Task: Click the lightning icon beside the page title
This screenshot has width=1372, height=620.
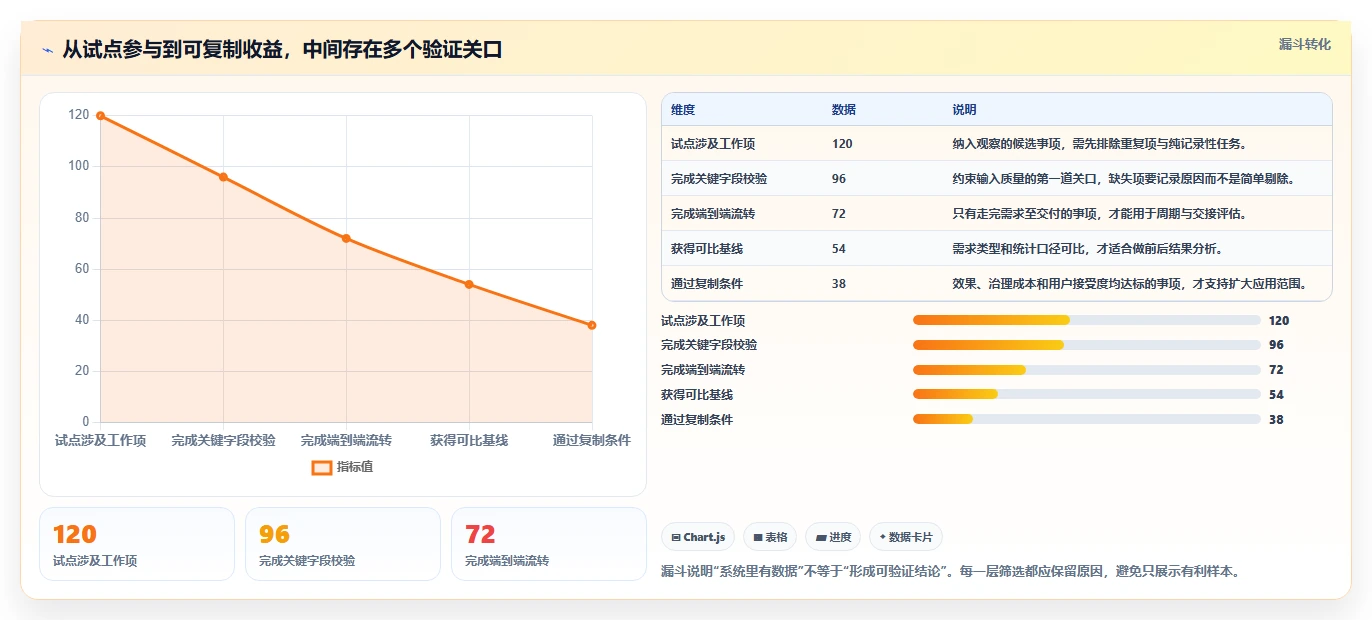Action: [x=47, y=50]
